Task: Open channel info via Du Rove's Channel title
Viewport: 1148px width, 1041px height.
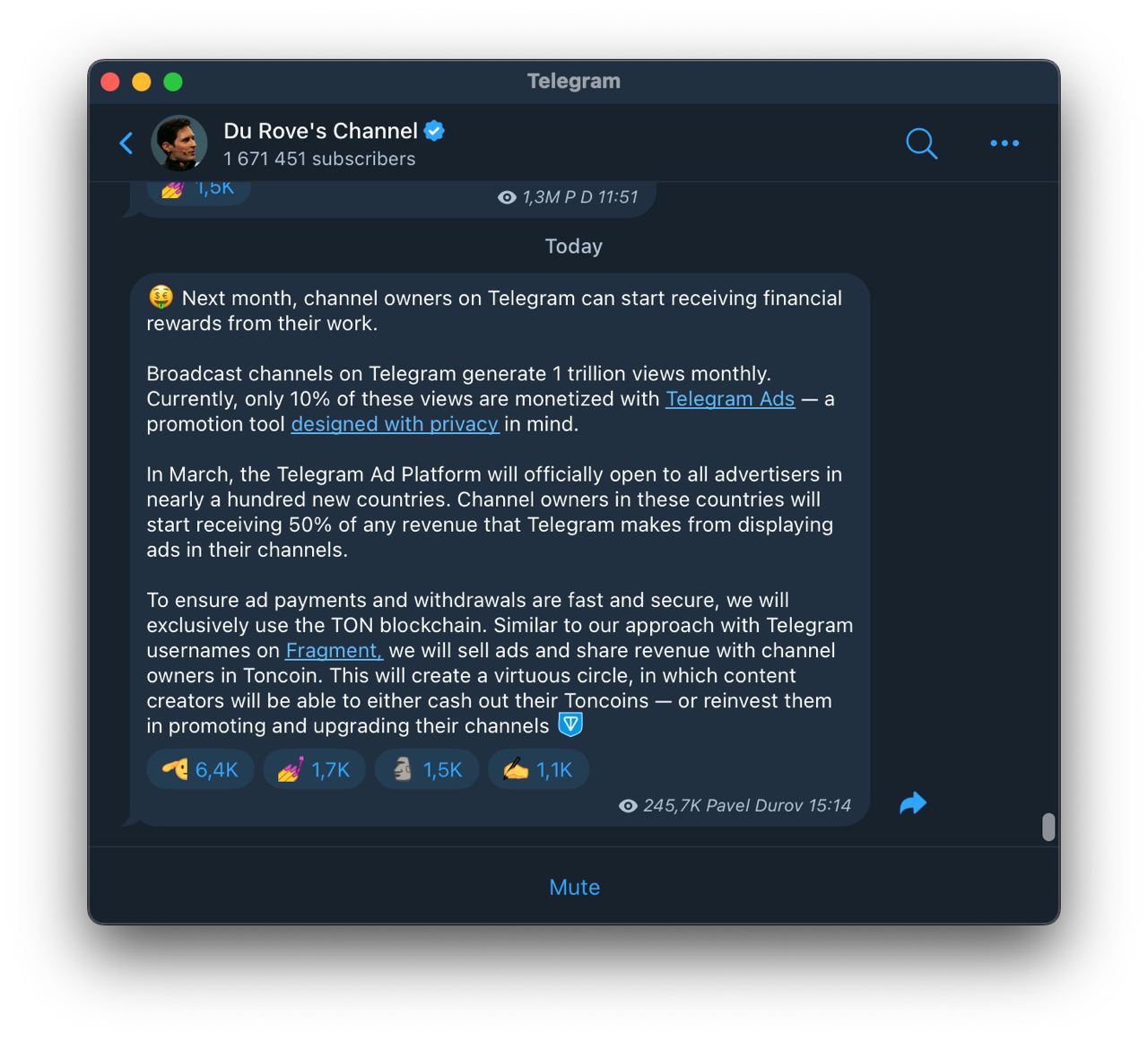Action: [x=320, y=131]
